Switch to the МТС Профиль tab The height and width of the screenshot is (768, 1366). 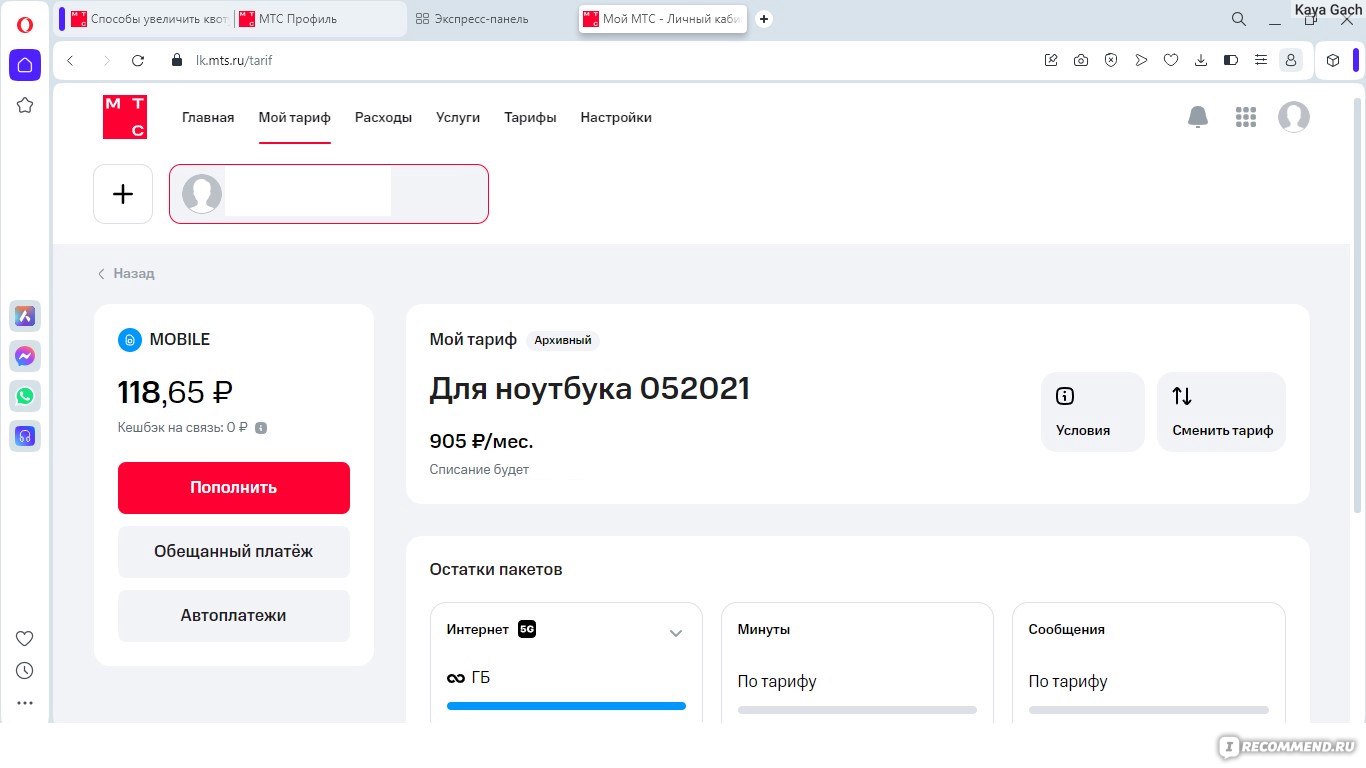pyautogui.click(x=320, y=19)
